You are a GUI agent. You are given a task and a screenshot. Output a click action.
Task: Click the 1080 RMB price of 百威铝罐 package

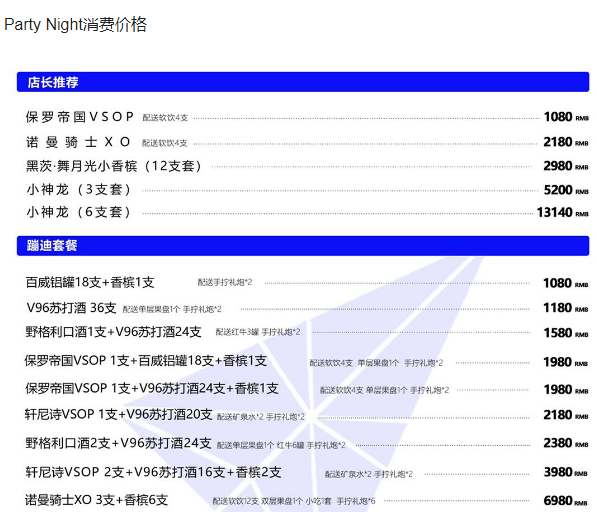pos(566,283)
